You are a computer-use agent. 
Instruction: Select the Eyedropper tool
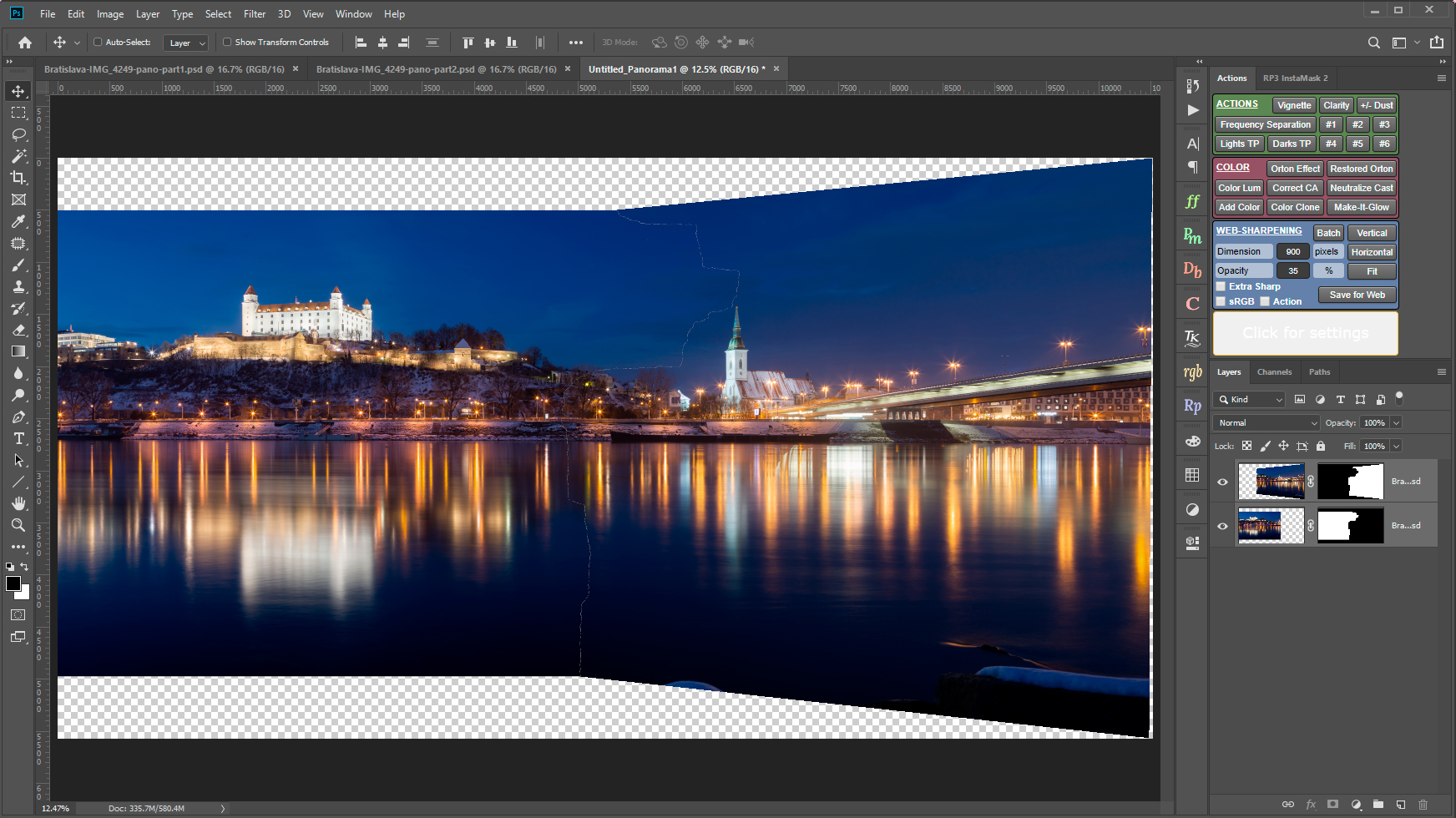pyautogui.click(x=18, y=221)
